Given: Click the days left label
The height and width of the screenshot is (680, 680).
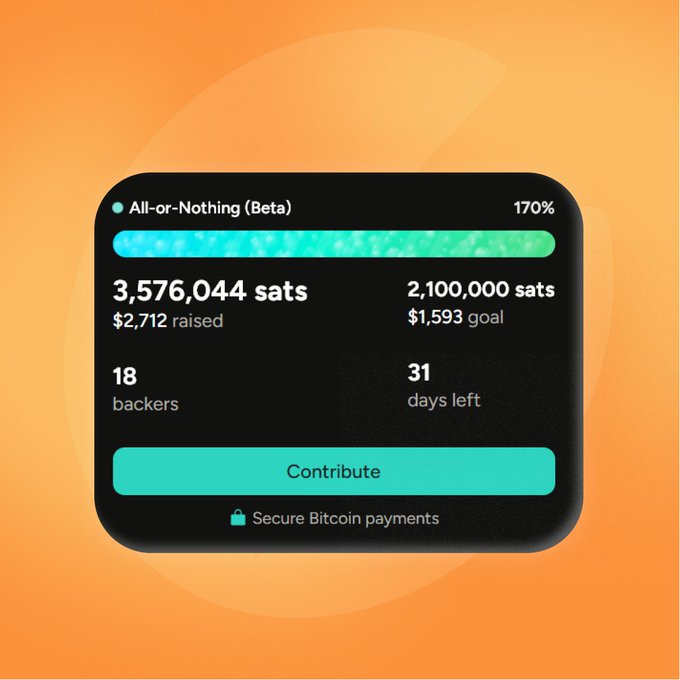Looking at the screenshot, I should [444, 400].
